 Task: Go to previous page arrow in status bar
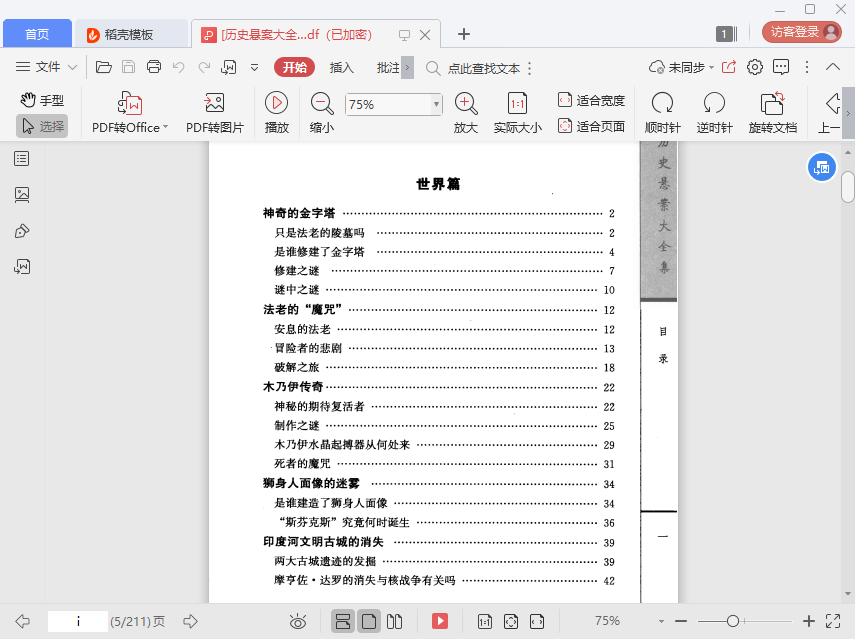[23, 621]
